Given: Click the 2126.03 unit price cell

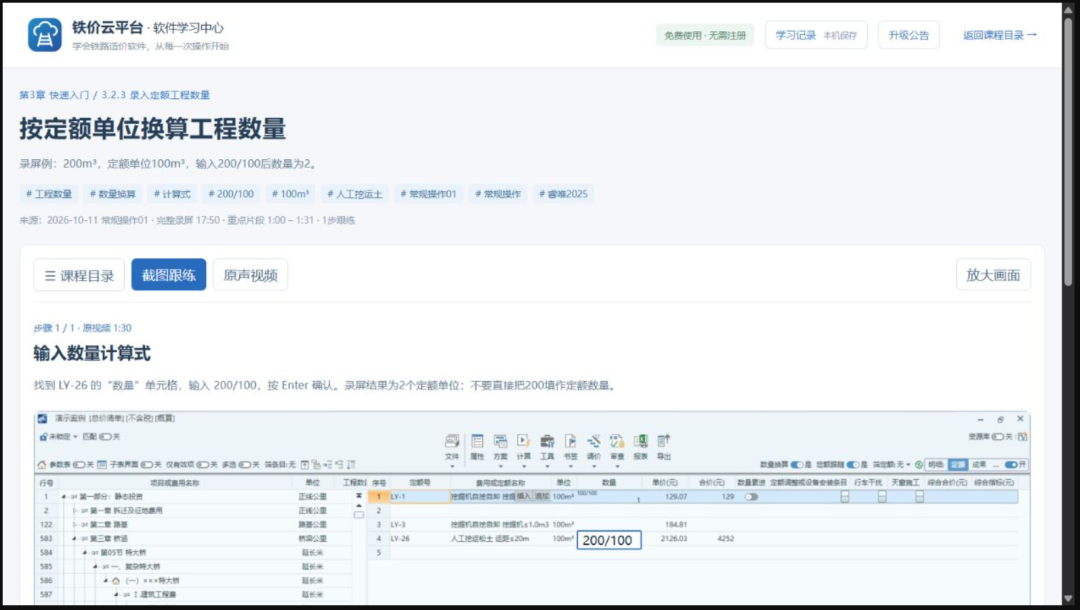Looking at the screenshot, I should 673,538.
